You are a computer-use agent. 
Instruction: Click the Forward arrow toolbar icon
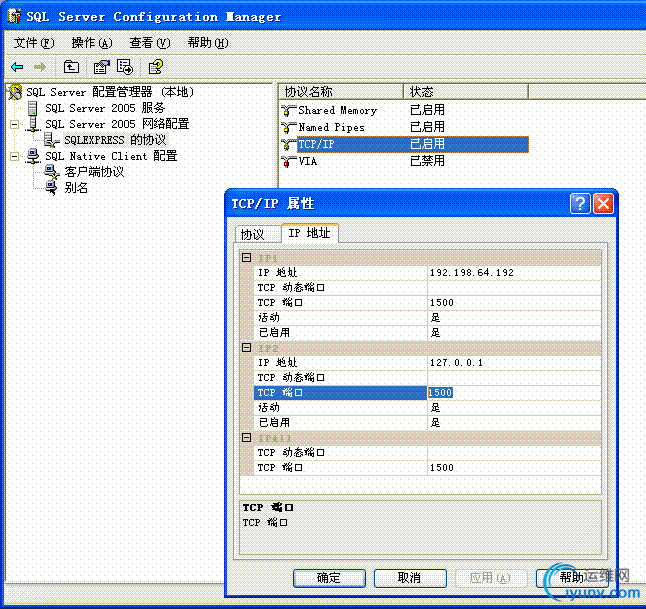point(40,67)
